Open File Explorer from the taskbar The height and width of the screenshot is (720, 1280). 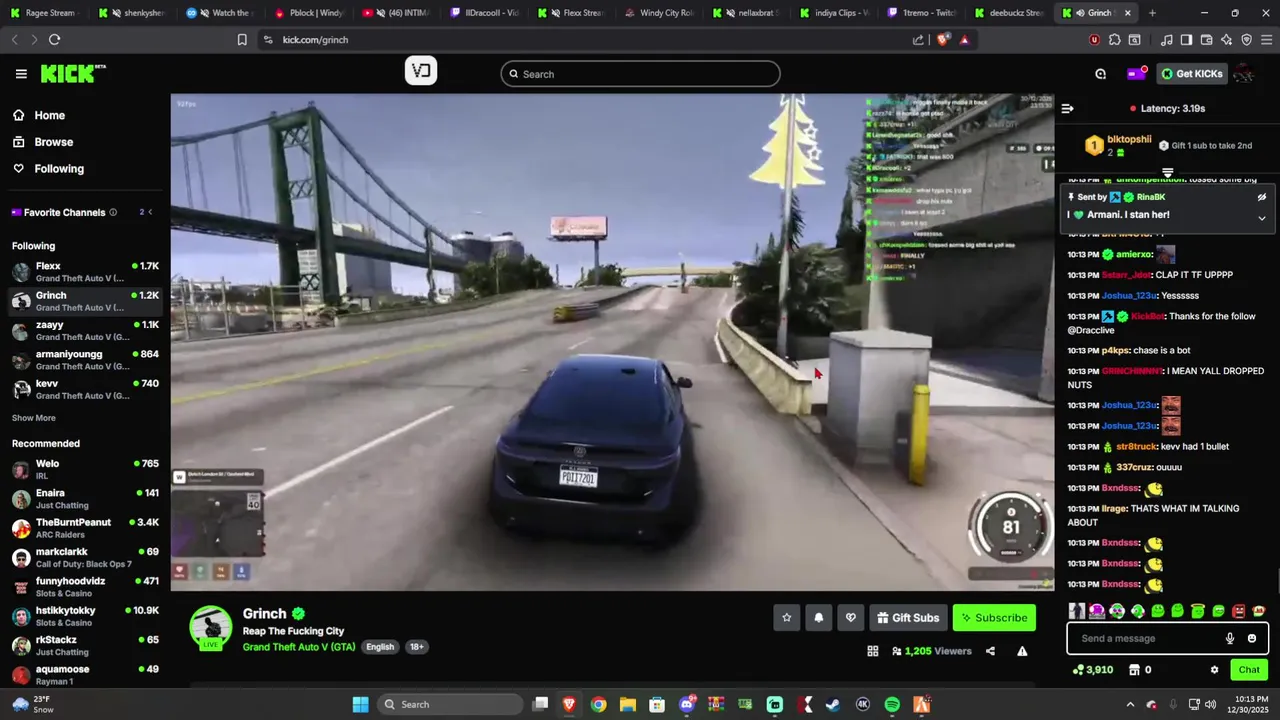pyautogui.click(x=627, y=704)
